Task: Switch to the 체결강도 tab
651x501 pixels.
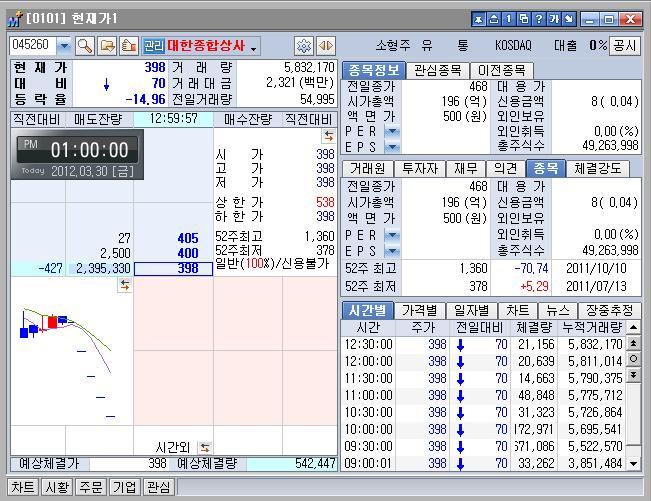Action: tap(598, 169)
